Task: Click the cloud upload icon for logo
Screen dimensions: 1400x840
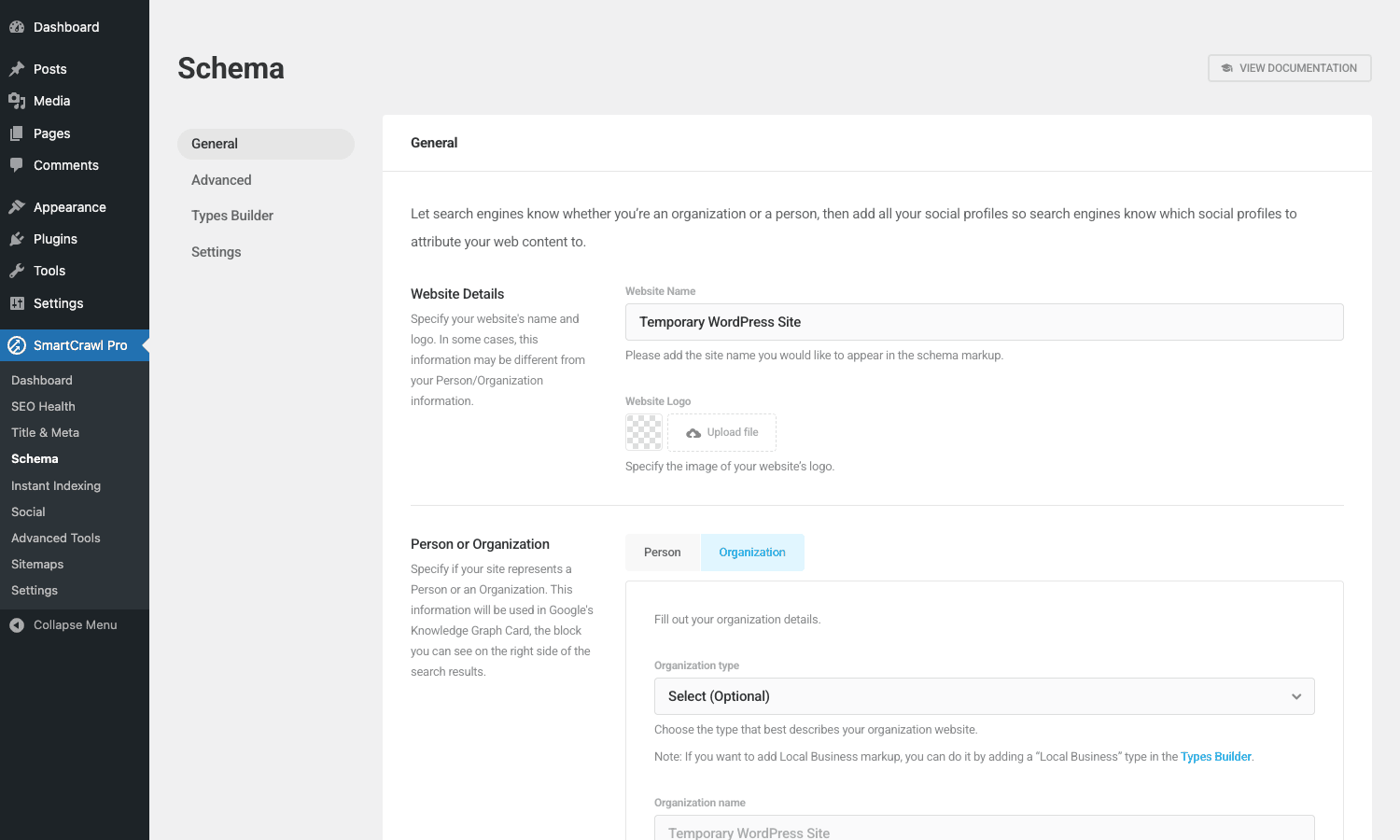Action: coord(693,433)
